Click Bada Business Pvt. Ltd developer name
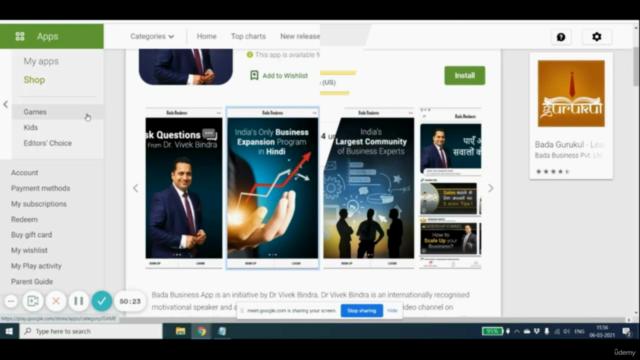This screenshot has width=640, height=360. (x=569, y=156)
